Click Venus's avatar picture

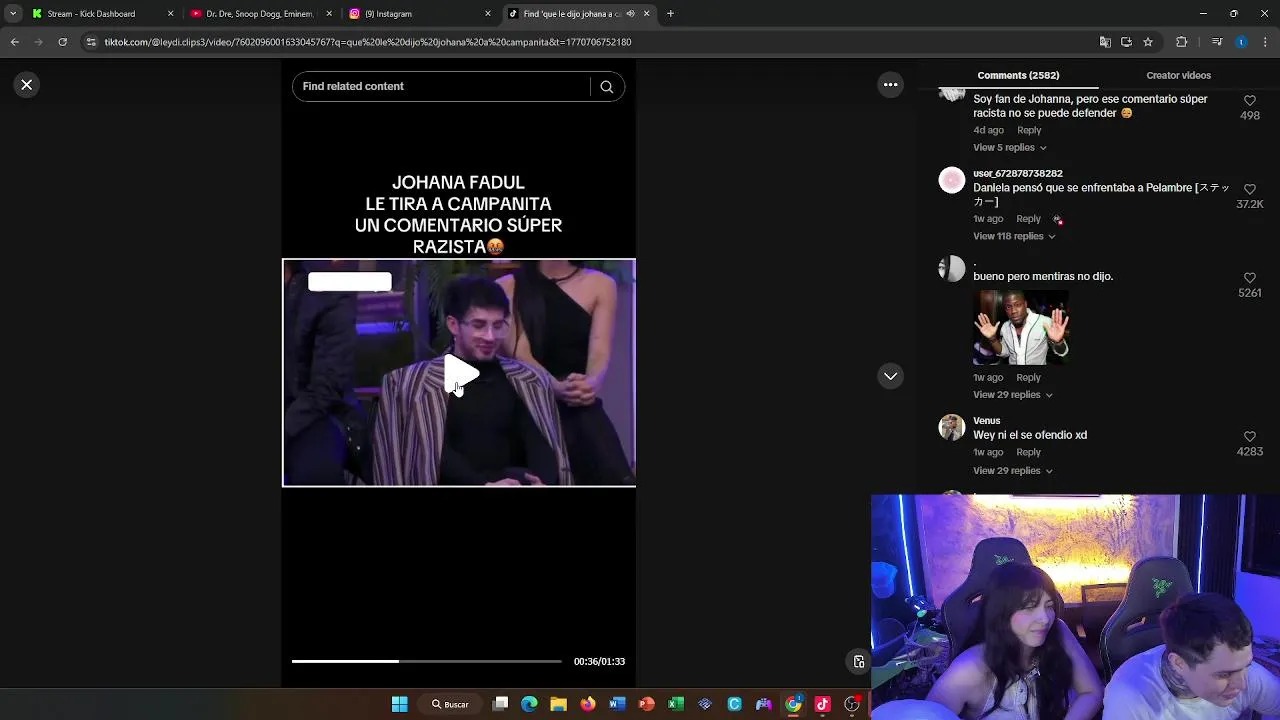952,428
